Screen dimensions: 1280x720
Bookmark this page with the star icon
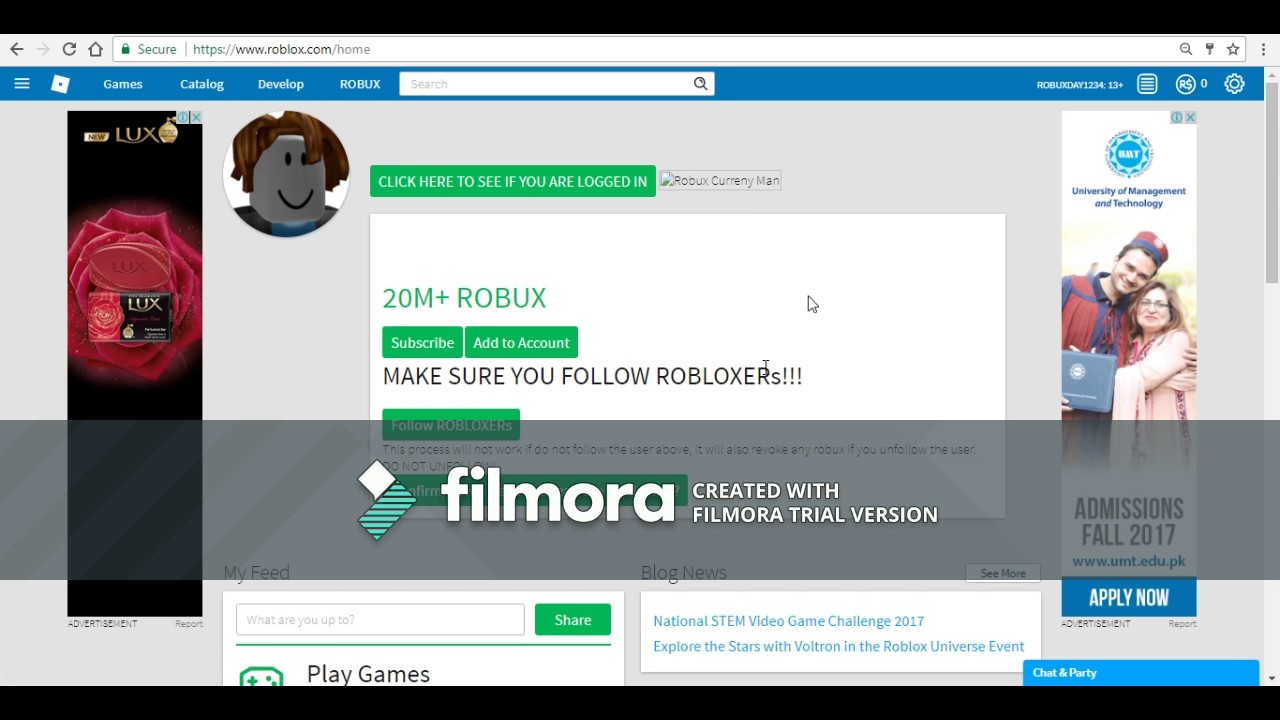tap(1234, 49)
